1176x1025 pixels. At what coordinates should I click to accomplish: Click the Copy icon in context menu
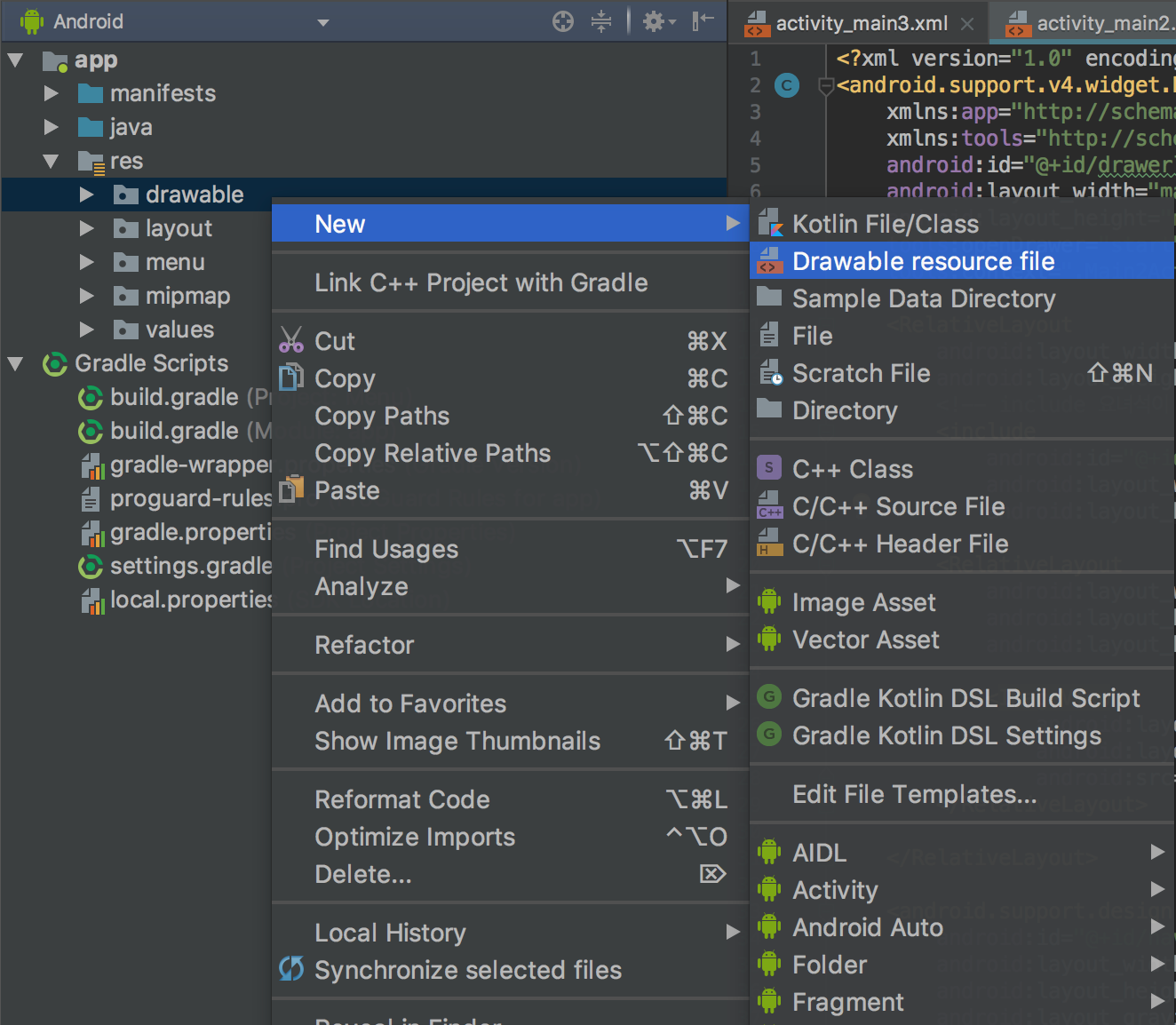(291, 377)
